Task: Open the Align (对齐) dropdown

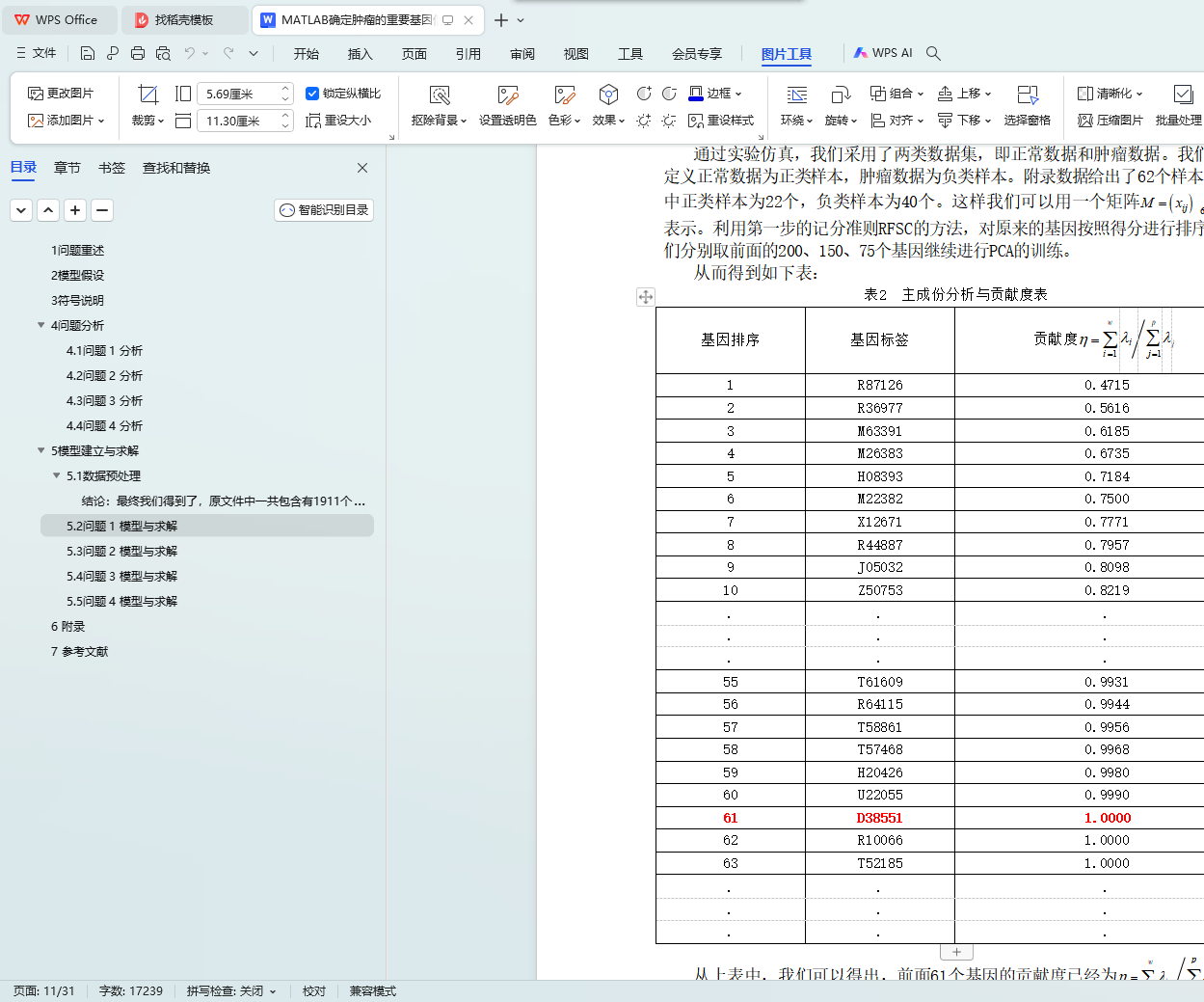Action: [897, 121]
